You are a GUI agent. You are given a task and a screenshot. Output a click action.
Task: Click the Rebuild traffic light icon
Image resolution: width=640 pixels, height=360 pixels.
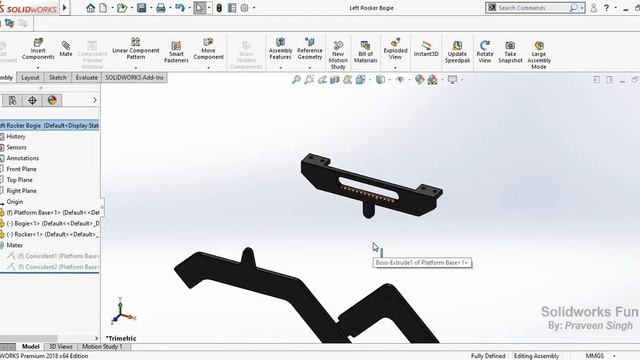[219, 8]
